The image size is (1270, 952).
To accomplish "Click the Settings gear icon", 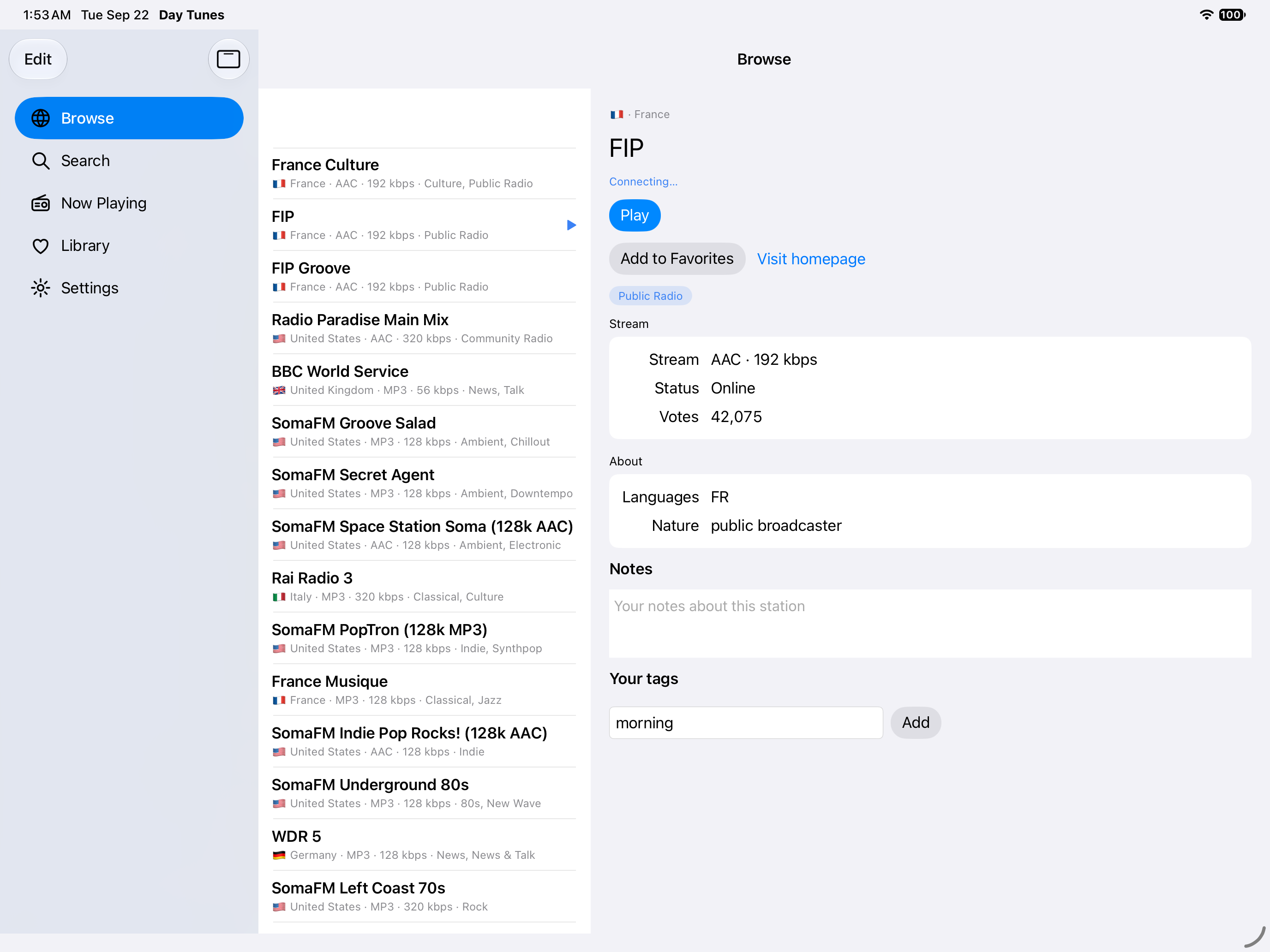I will 40,288.
